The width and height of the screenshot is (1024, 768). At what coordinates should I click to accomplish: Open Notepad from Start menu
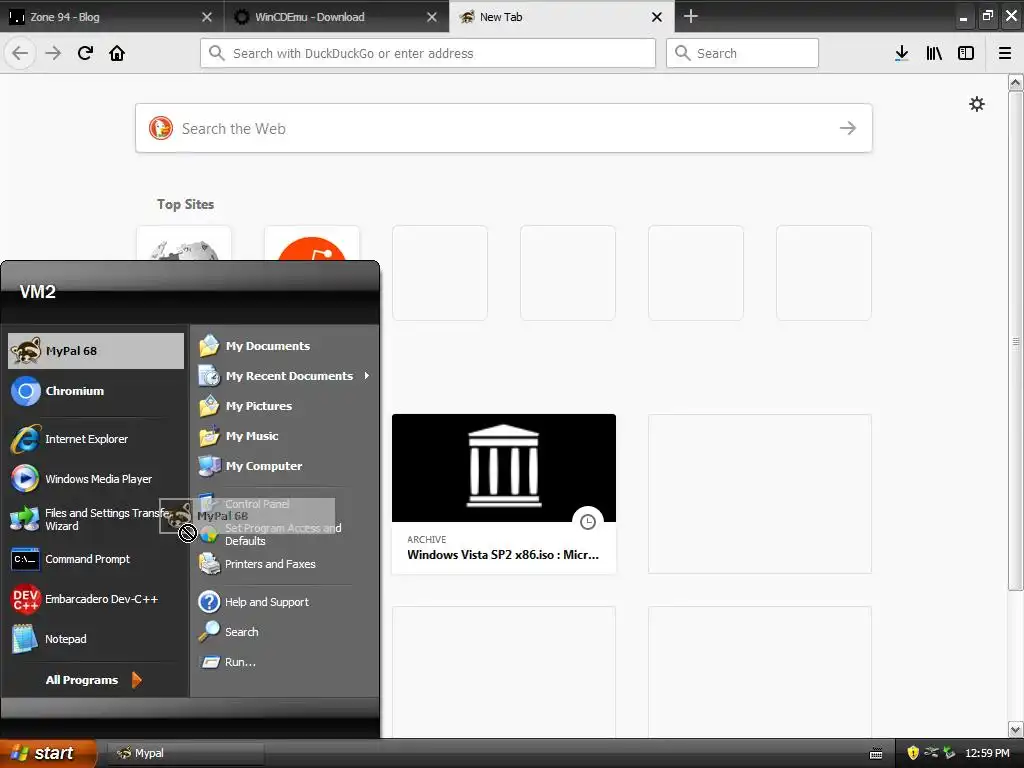(x=96, y=639)
